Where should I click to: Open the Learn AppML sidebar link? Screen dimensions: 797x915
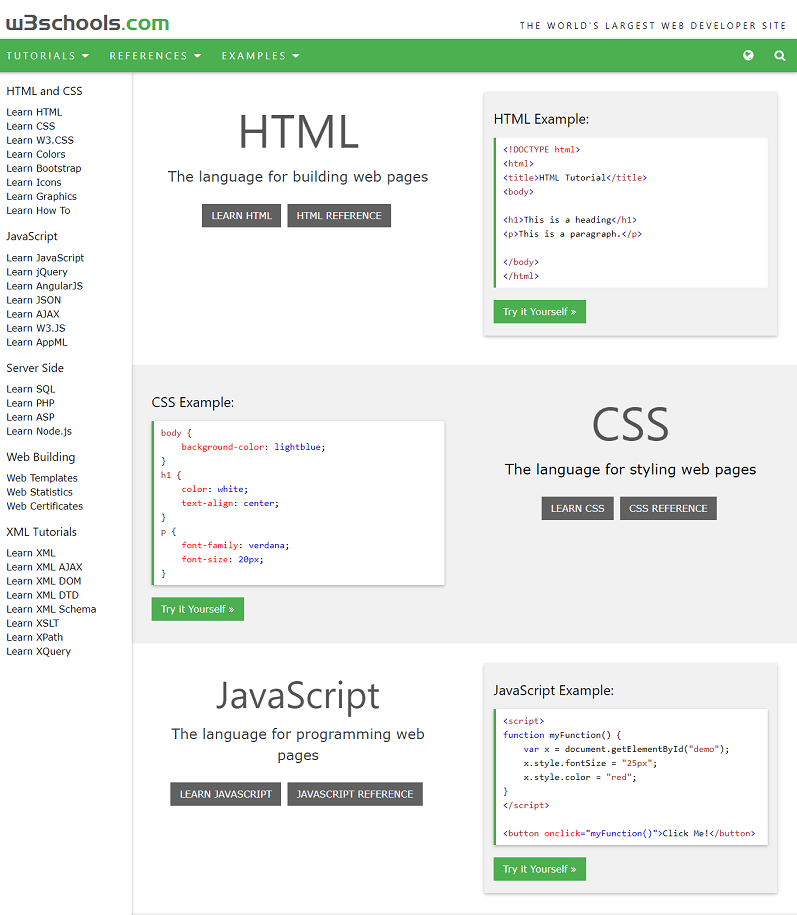37,342
